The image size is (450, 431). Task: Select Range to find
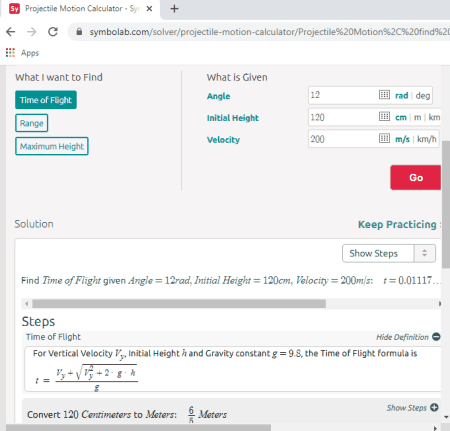31,123
